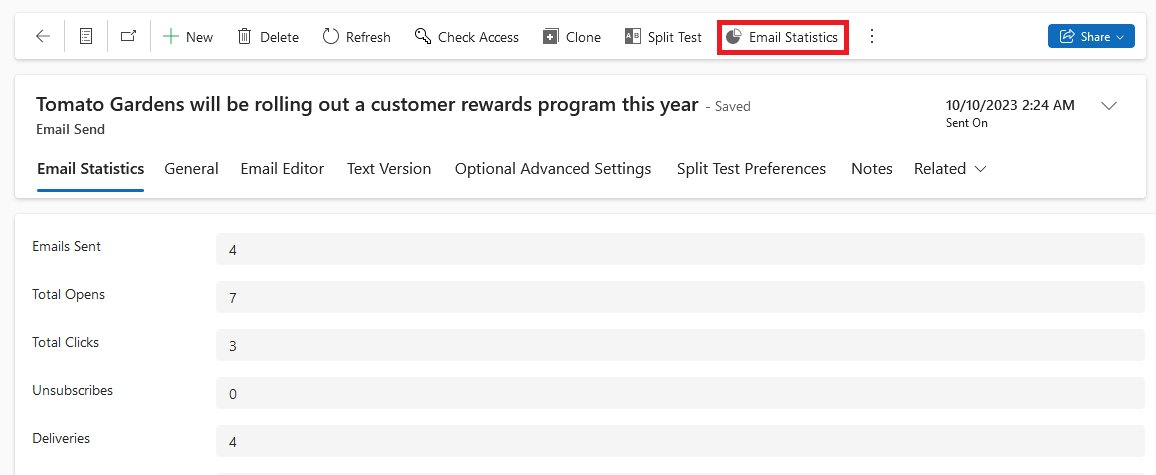
Task: Click the Unsubscribes label
Action: coord(73,390)
